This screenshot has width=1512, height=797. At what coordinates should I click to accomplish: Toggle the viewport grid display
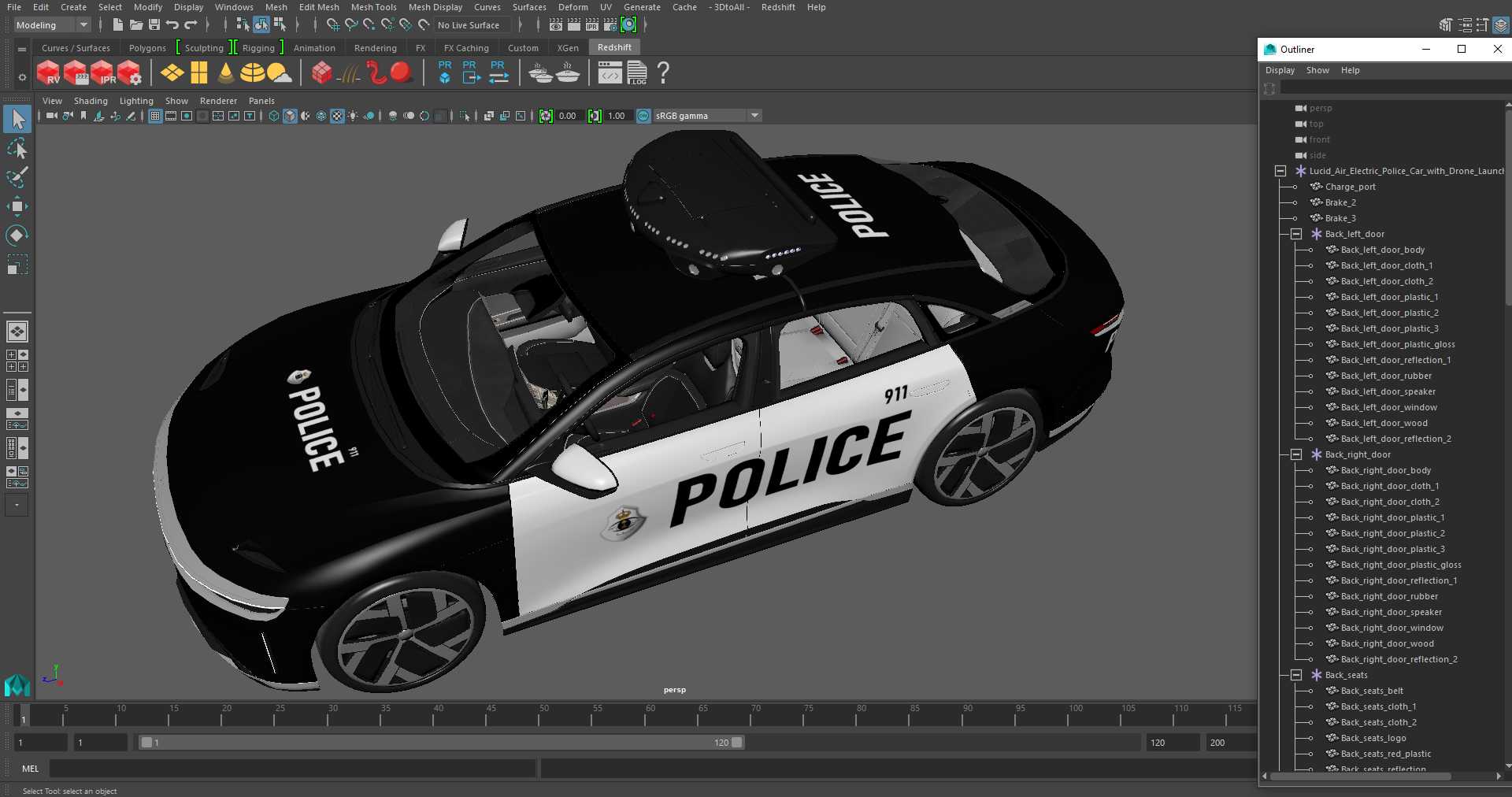click(155, 116)
